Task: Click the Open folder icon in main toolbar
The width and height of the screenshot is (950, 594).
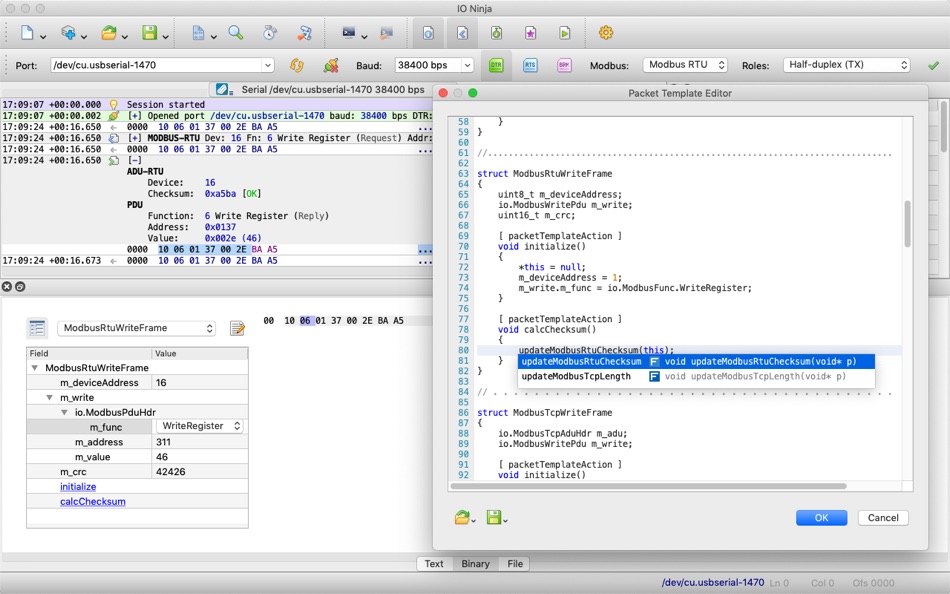Action: click(108, 33)
